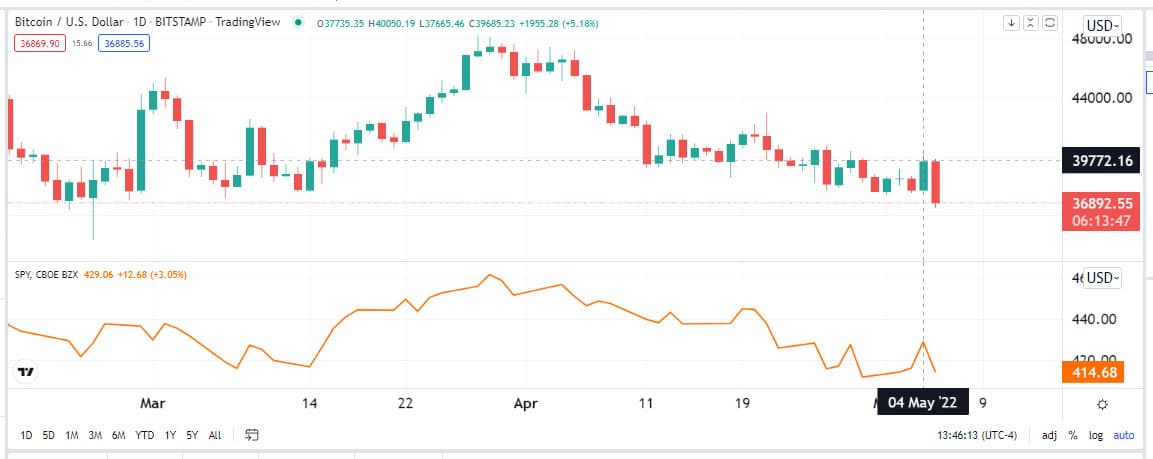Select the 6M time range
This screenshot has width=1153, height=459.
(x=118, y=435)
